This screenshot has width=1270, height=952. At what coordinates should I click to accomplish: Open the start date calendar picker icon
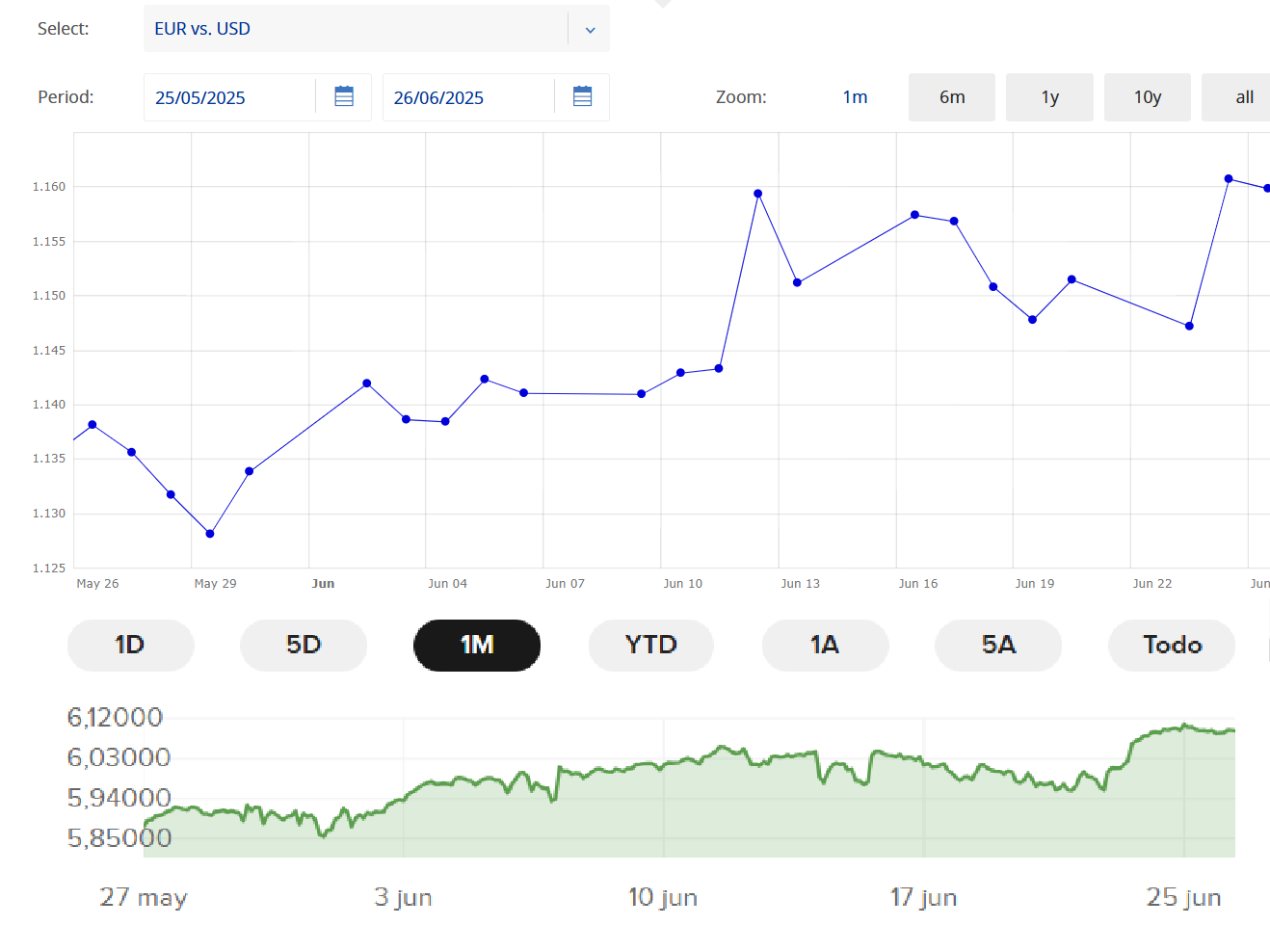[344, 96]
